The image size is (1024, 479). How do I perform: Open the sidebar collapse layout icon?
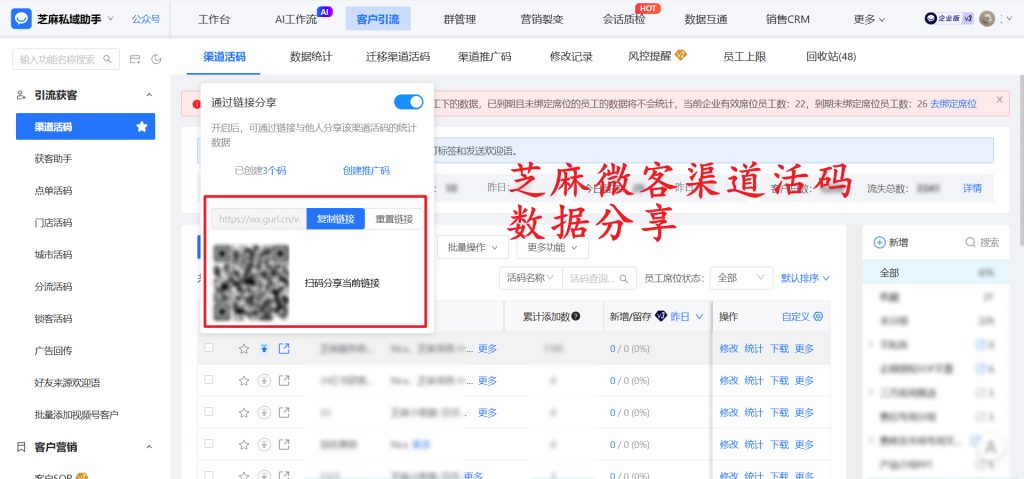point(135,59)
